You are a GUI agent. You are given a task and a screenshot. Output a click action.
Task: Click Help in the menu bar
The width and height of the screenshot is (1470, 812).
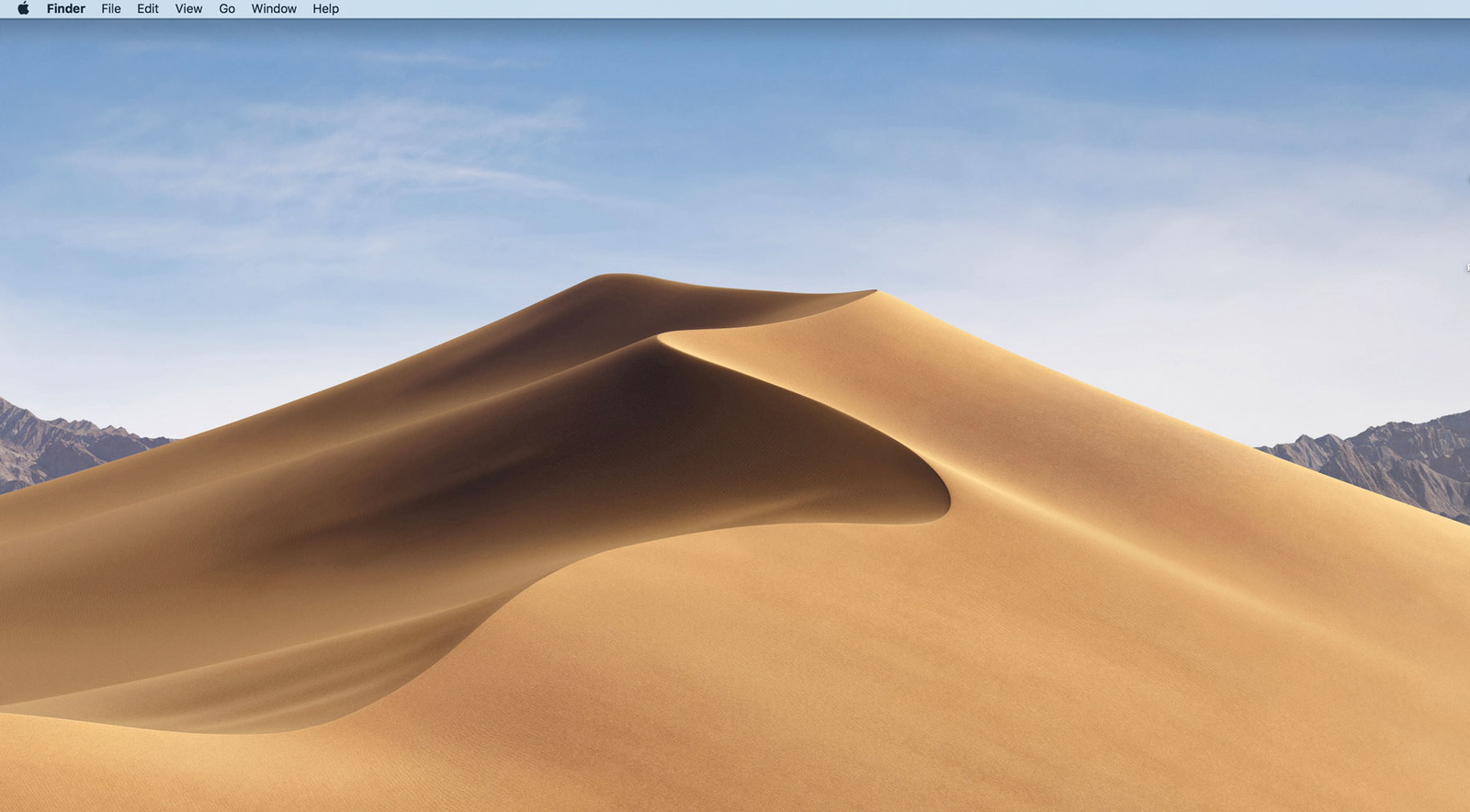coord(326,8)
